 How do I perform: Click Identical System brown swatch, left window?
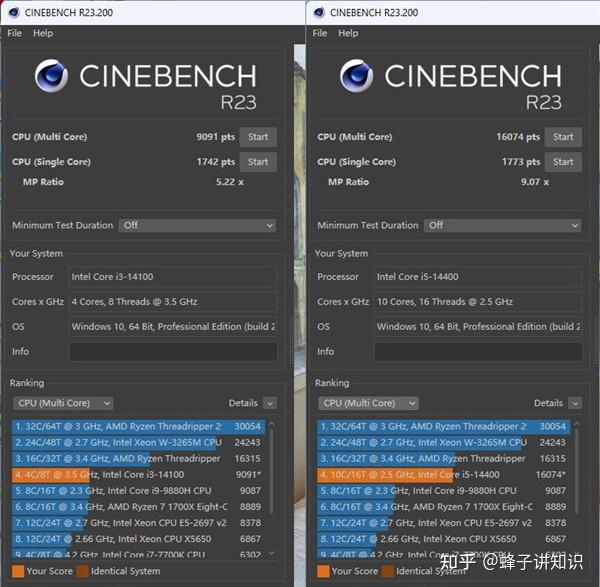point(83,571)
